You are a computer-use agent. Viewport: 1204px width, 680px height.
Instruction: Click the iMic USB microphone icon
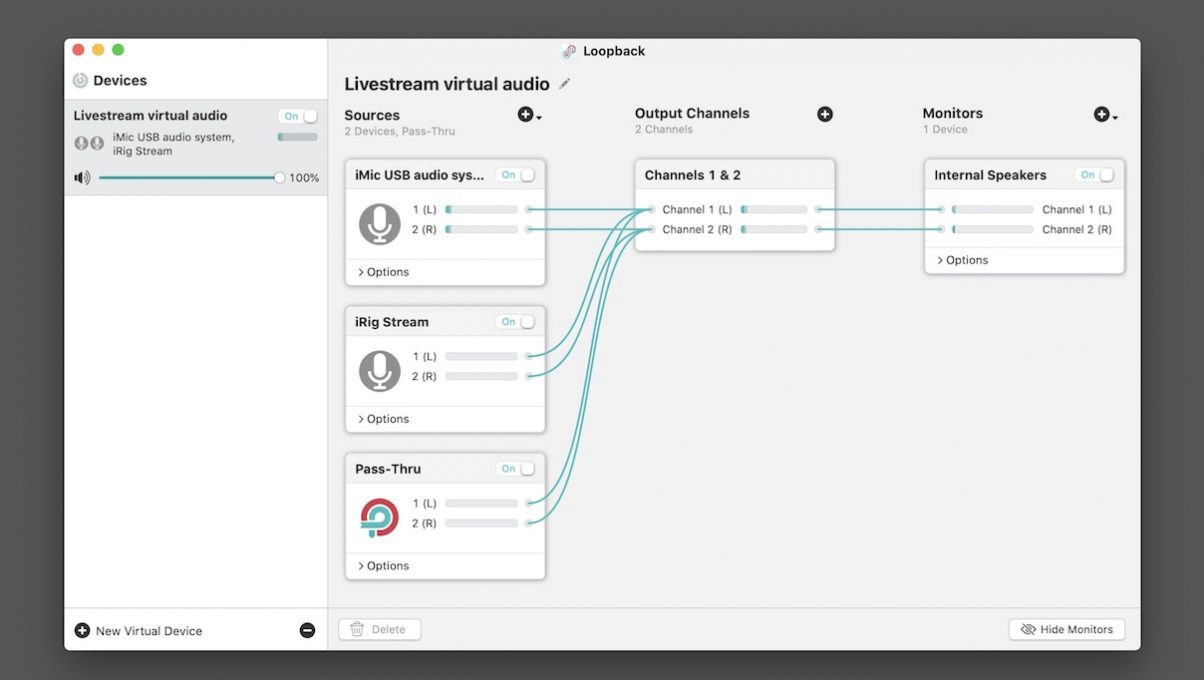[380, 224]
